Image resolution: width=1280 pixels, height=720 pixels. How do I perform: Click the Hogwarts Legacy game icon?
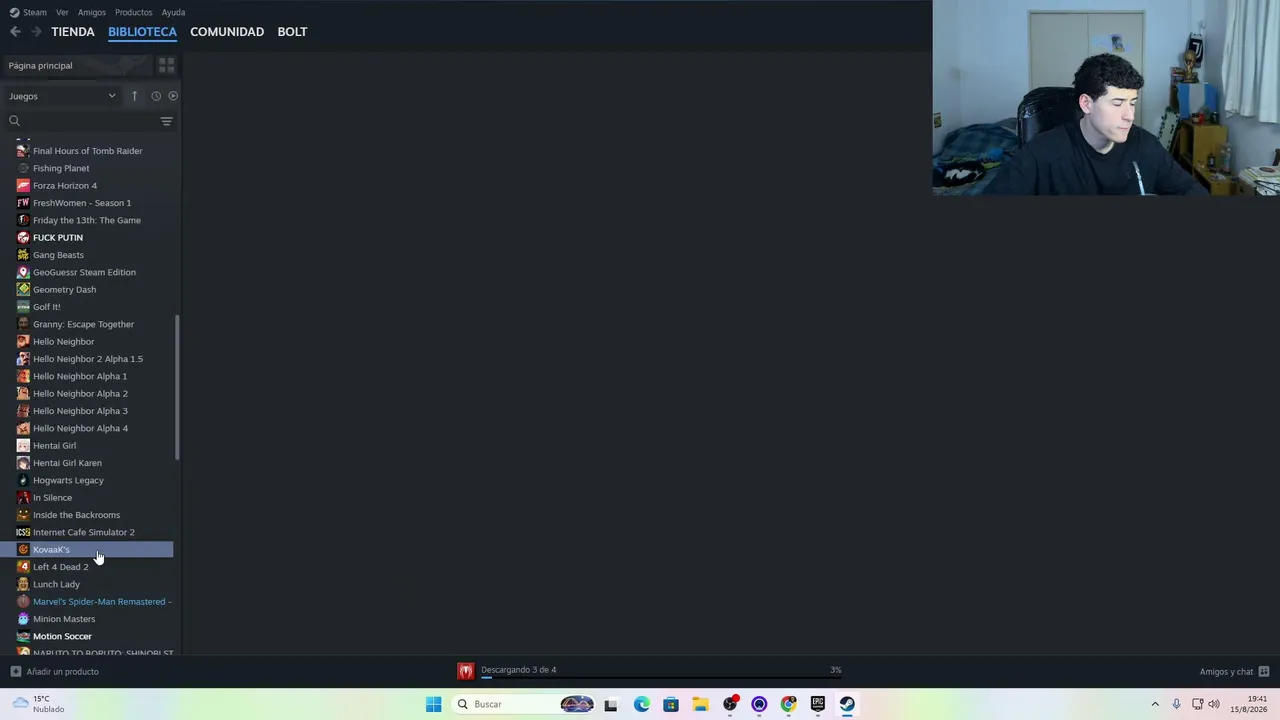[x=23, y=480]
